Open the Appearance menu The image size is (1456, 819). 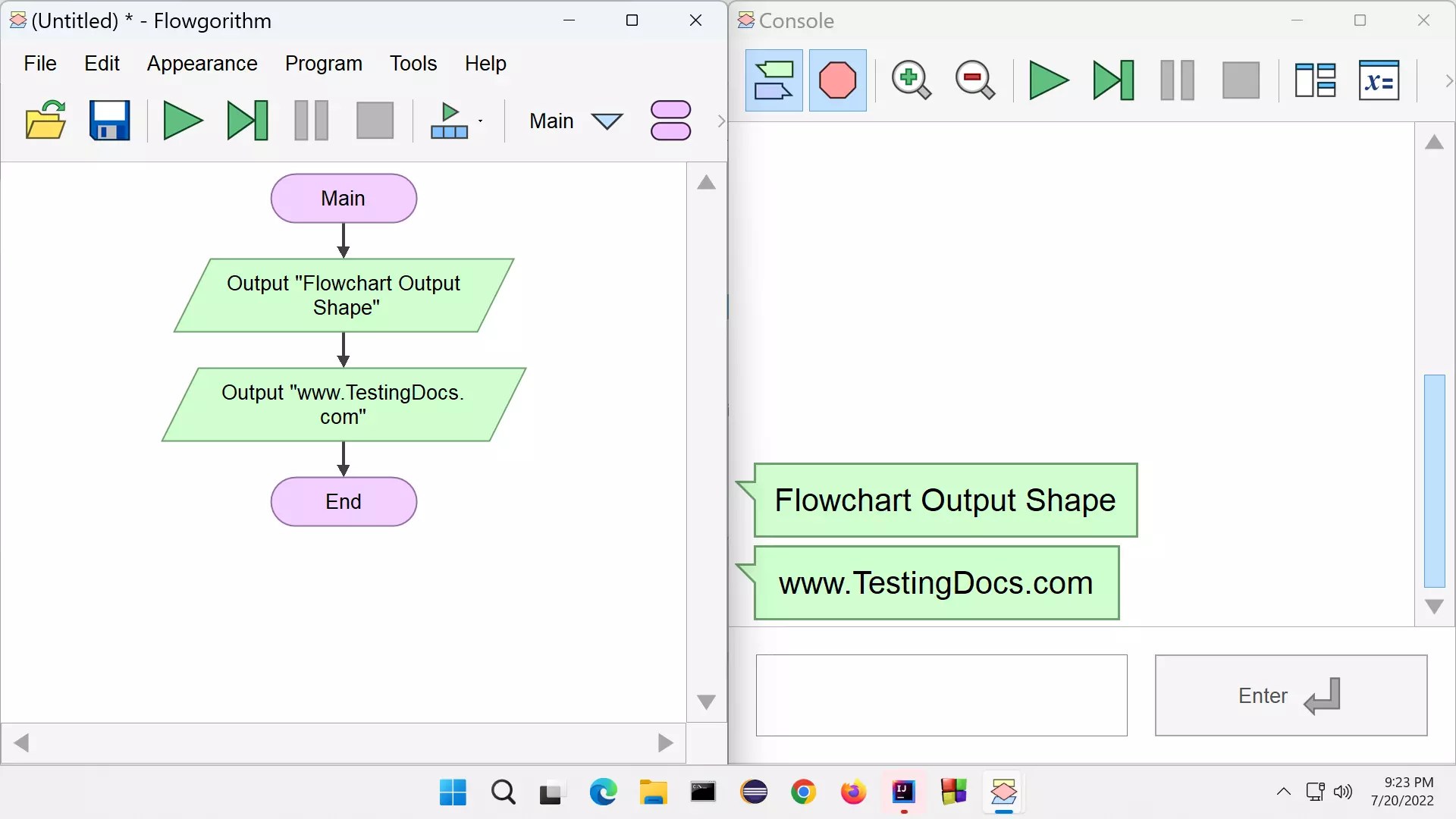pos(202,64)
